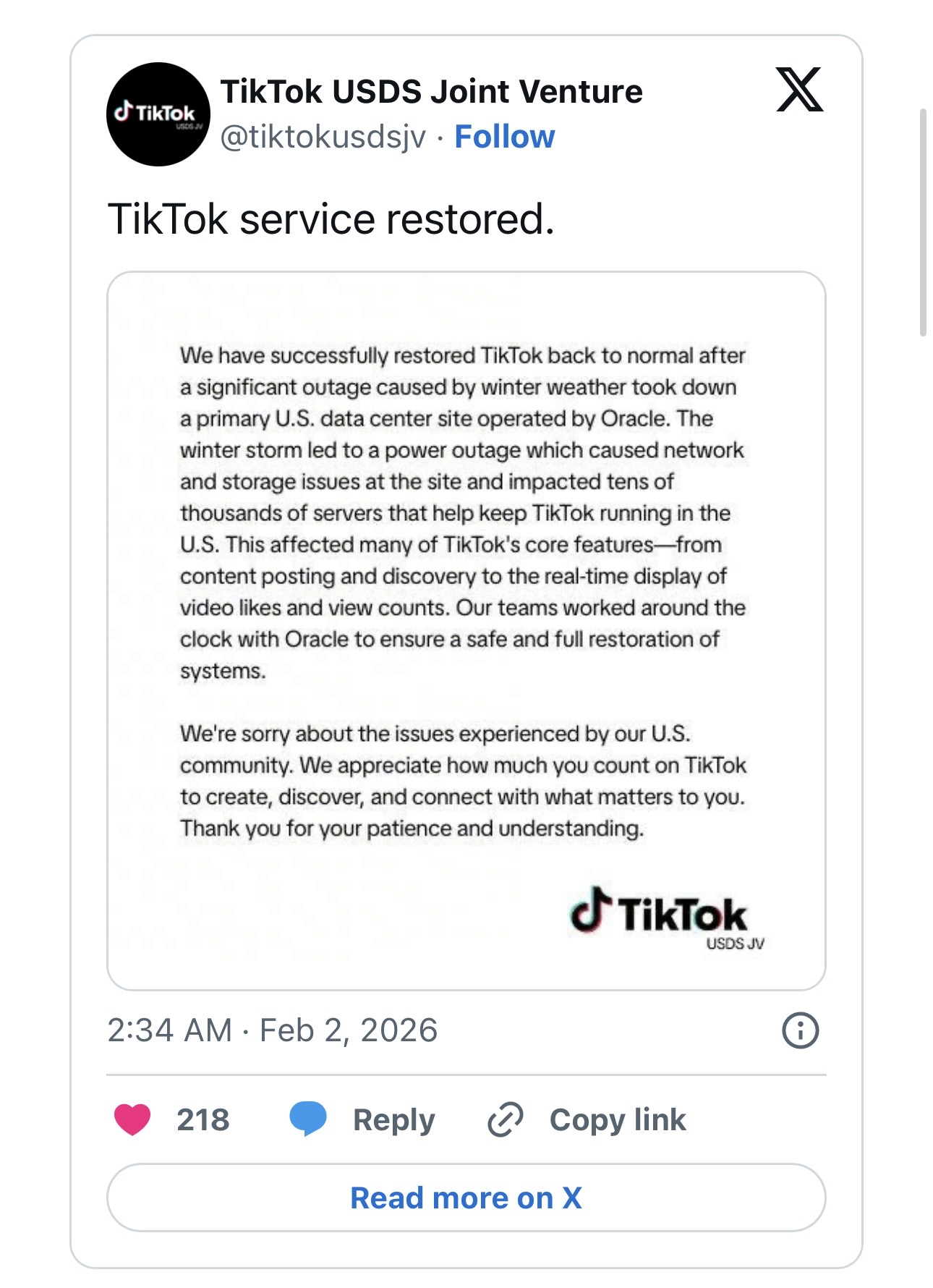Like the post with the heart icon
This screenshot has width=933, height=1288.
(132, 1119)
